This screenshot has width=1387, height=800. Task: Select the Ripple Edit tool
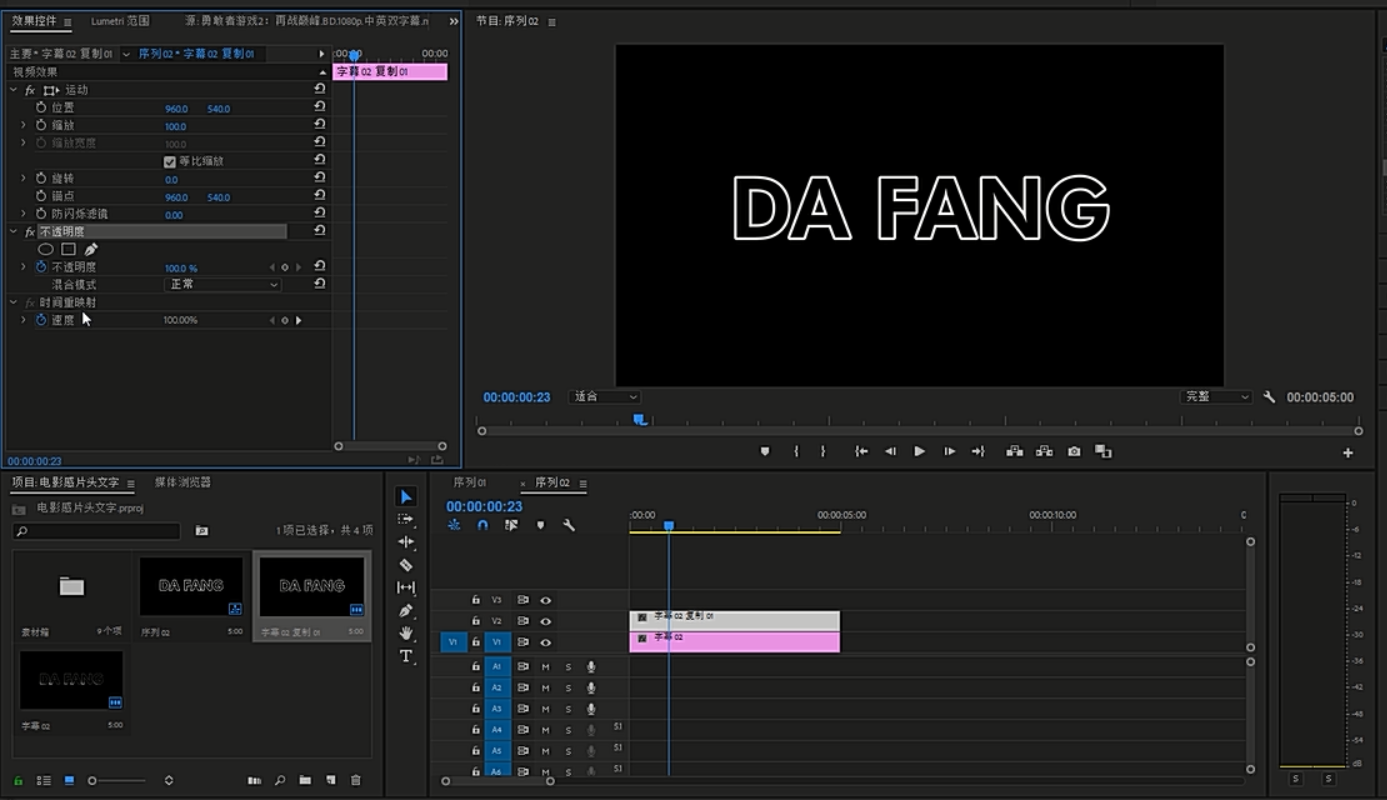(405, 542)
